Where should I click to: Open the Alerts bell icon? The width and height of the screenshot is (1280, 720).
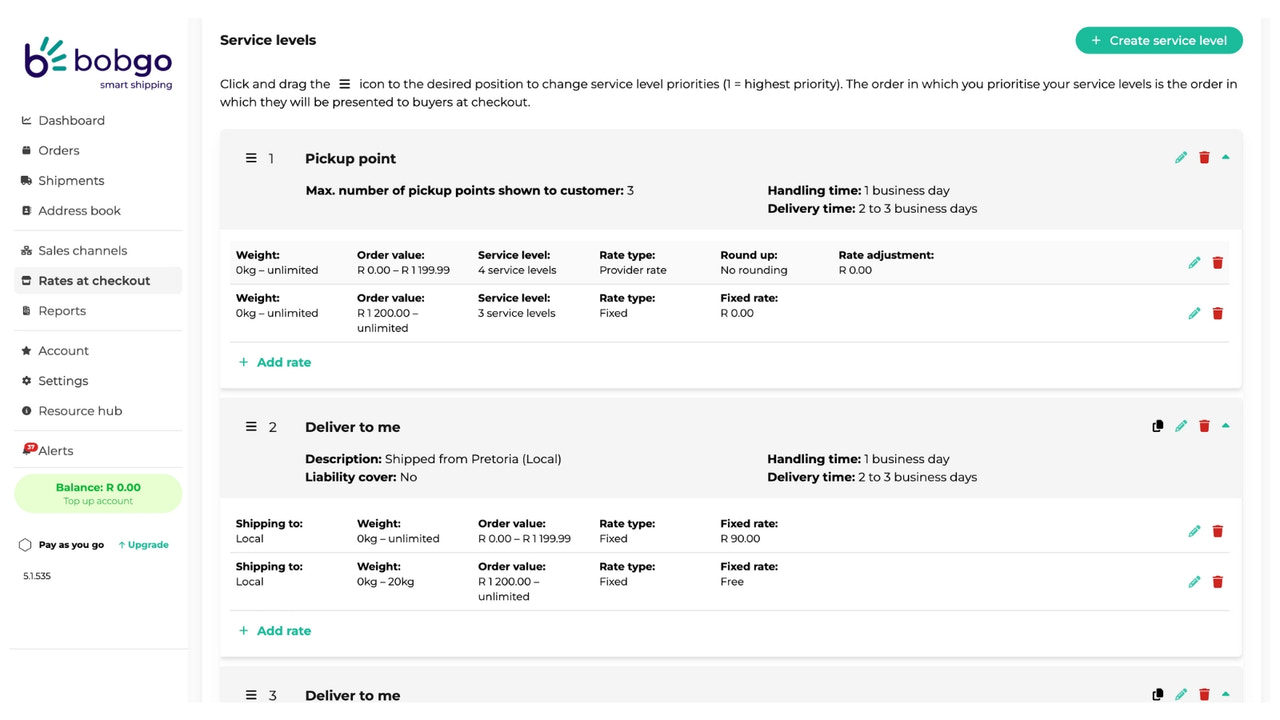click(29, 450)
